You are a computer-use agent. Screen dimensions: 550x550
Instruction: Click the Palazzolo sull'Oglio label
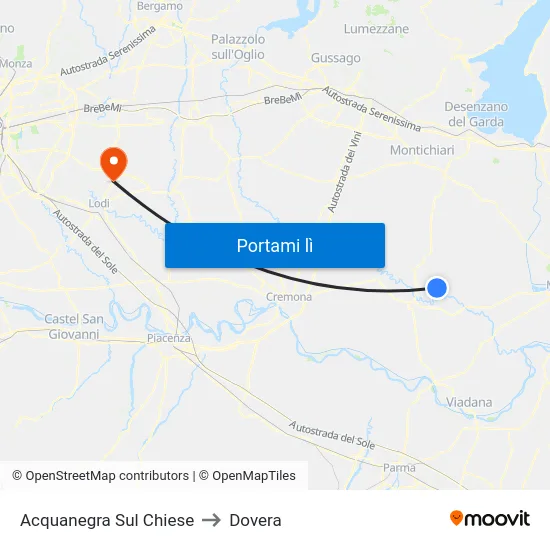(x=238, y=47)
